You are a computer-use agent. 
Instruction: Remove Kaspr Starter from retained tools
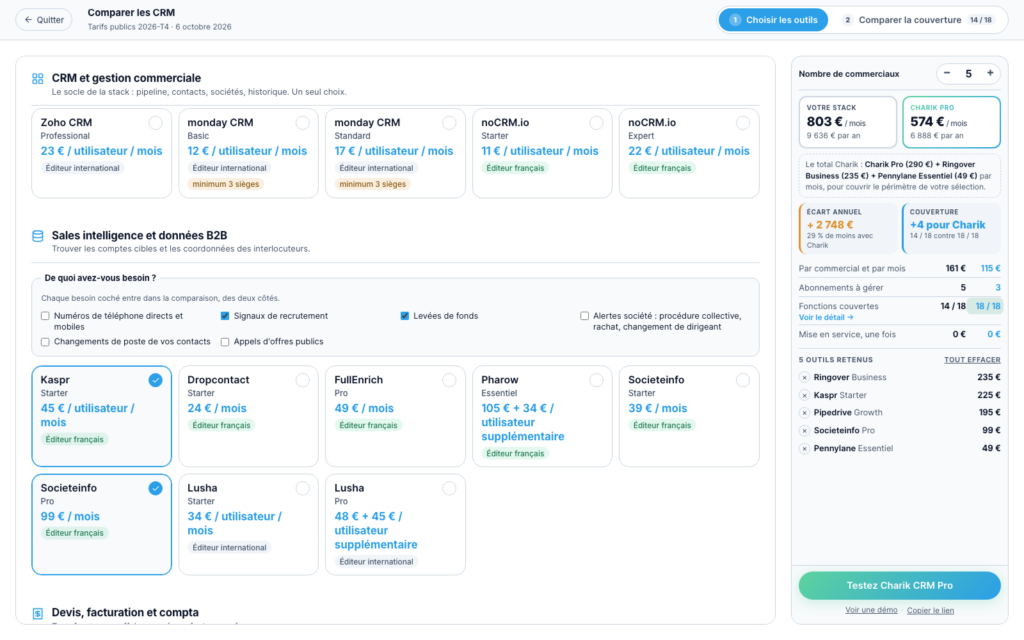coord(805,395)
